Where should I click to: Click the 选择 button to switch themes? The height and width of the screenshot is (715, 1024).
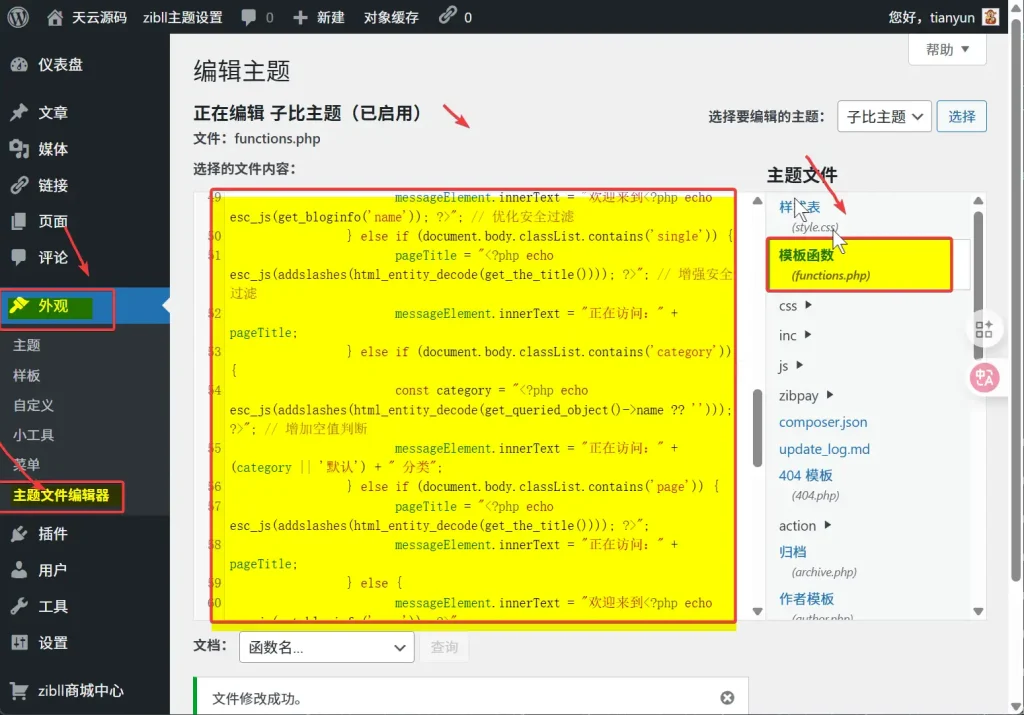(961, 116)
